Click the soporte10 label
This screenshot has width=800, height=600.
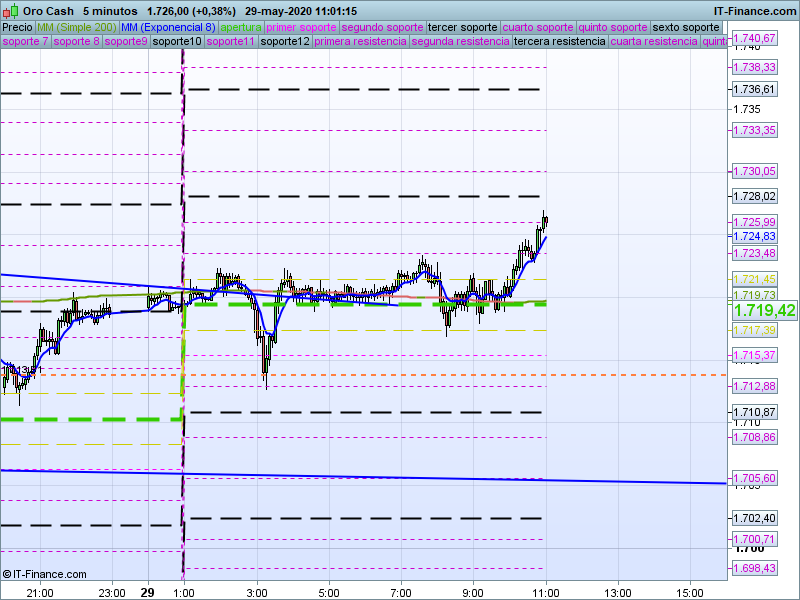[x=180, y=42]
